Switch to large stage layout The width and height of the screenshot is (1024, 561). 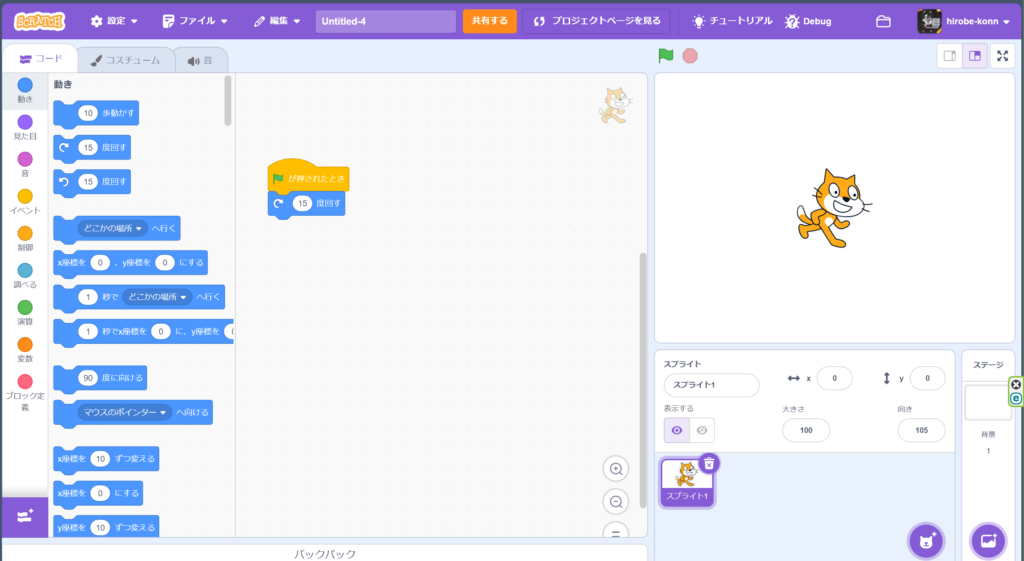coord(974,56)
